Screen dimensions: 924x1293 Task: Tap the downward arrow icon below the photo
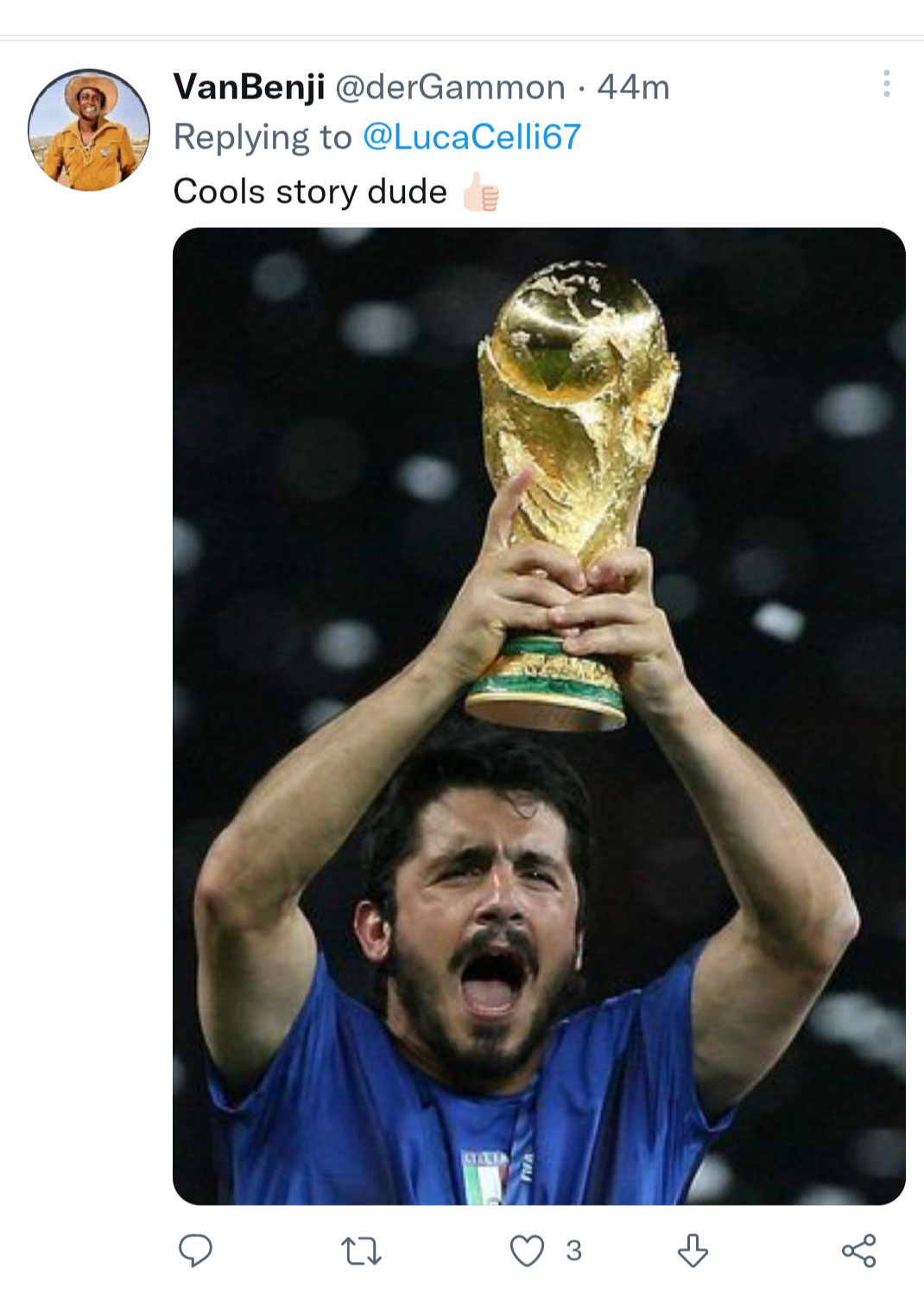point(693,1250)
